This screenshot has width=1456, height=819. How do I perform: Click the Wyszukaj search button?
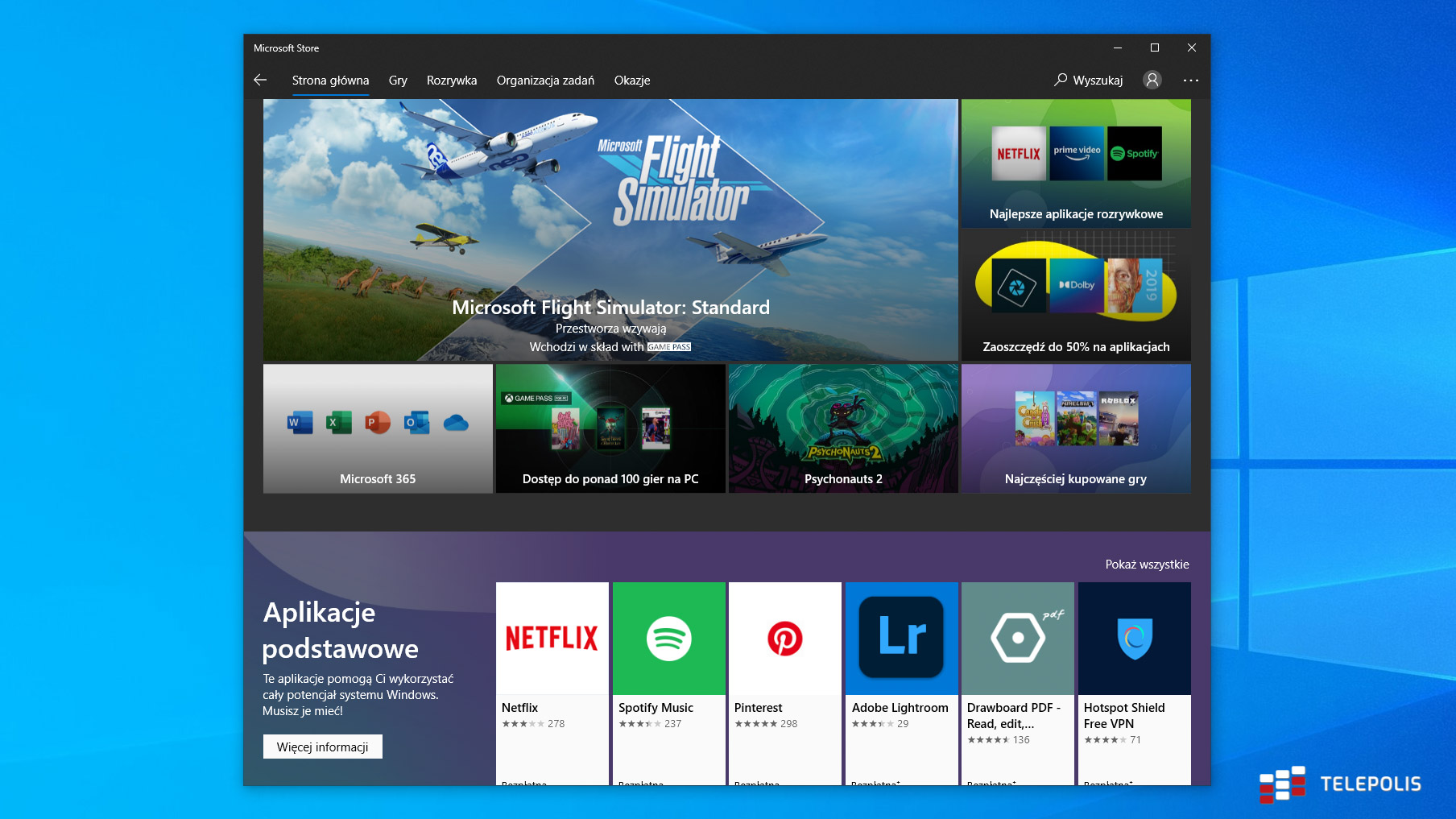(1088, 80)
